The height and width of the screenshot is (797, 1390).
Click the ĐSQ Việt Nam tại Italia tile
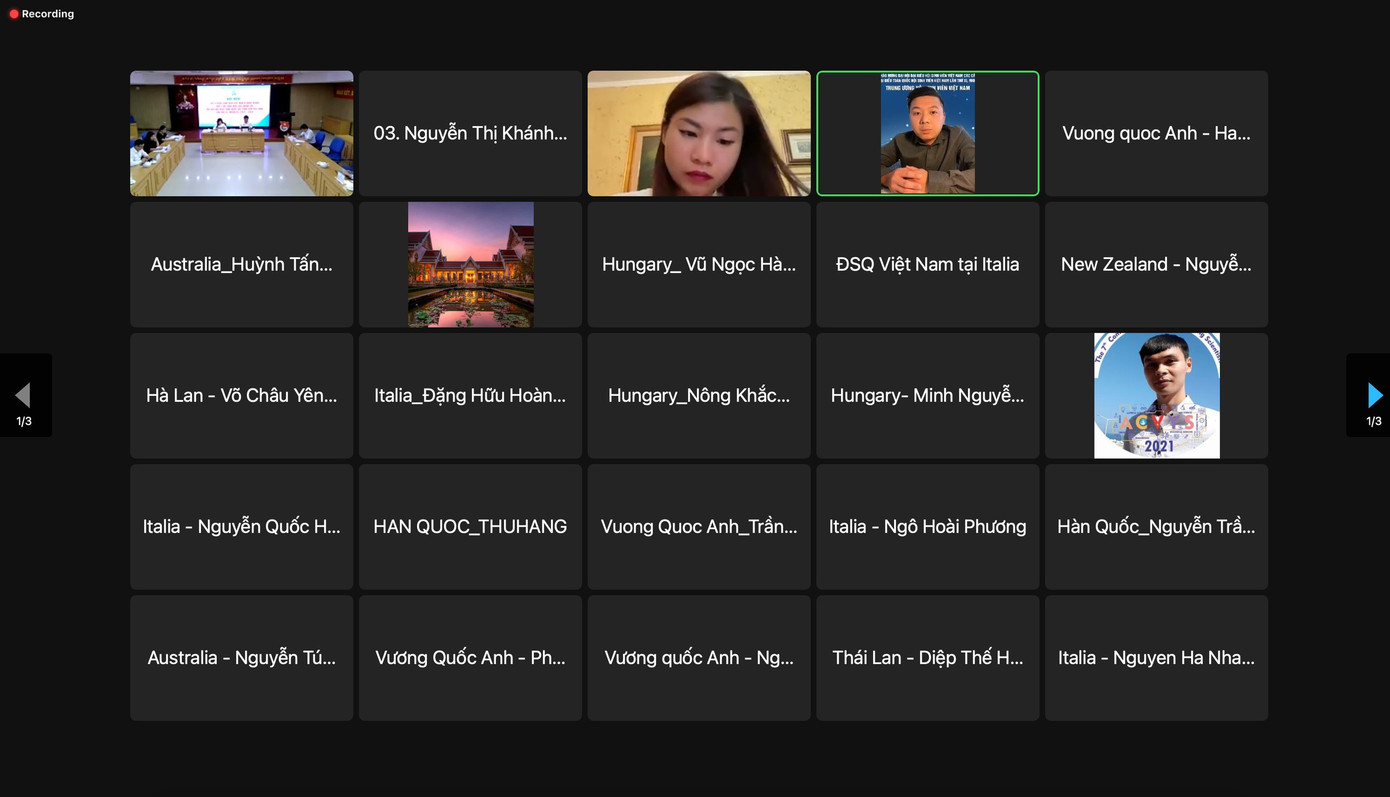927,264
